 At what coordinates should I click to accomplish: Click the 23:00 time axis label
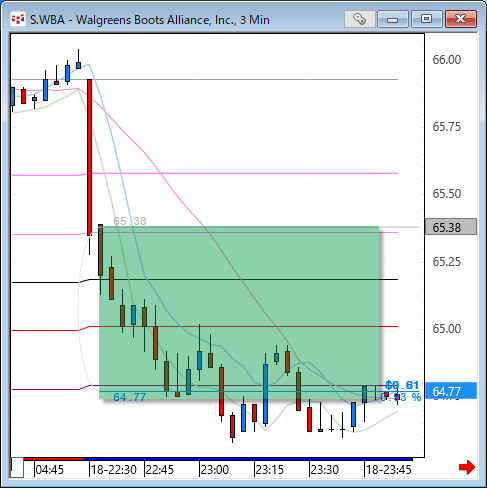pyautogui.click(x=215, y=470)
